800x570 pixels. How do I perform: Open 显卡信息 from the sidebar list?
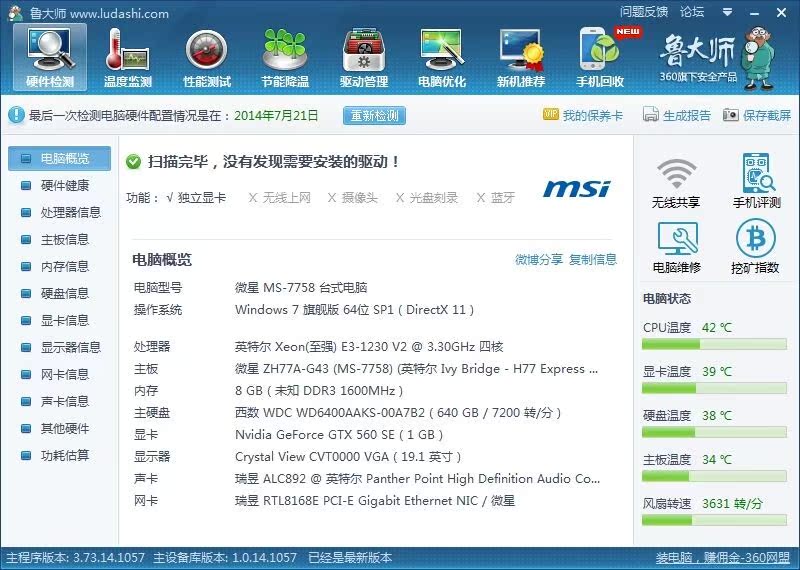(64, 320)
